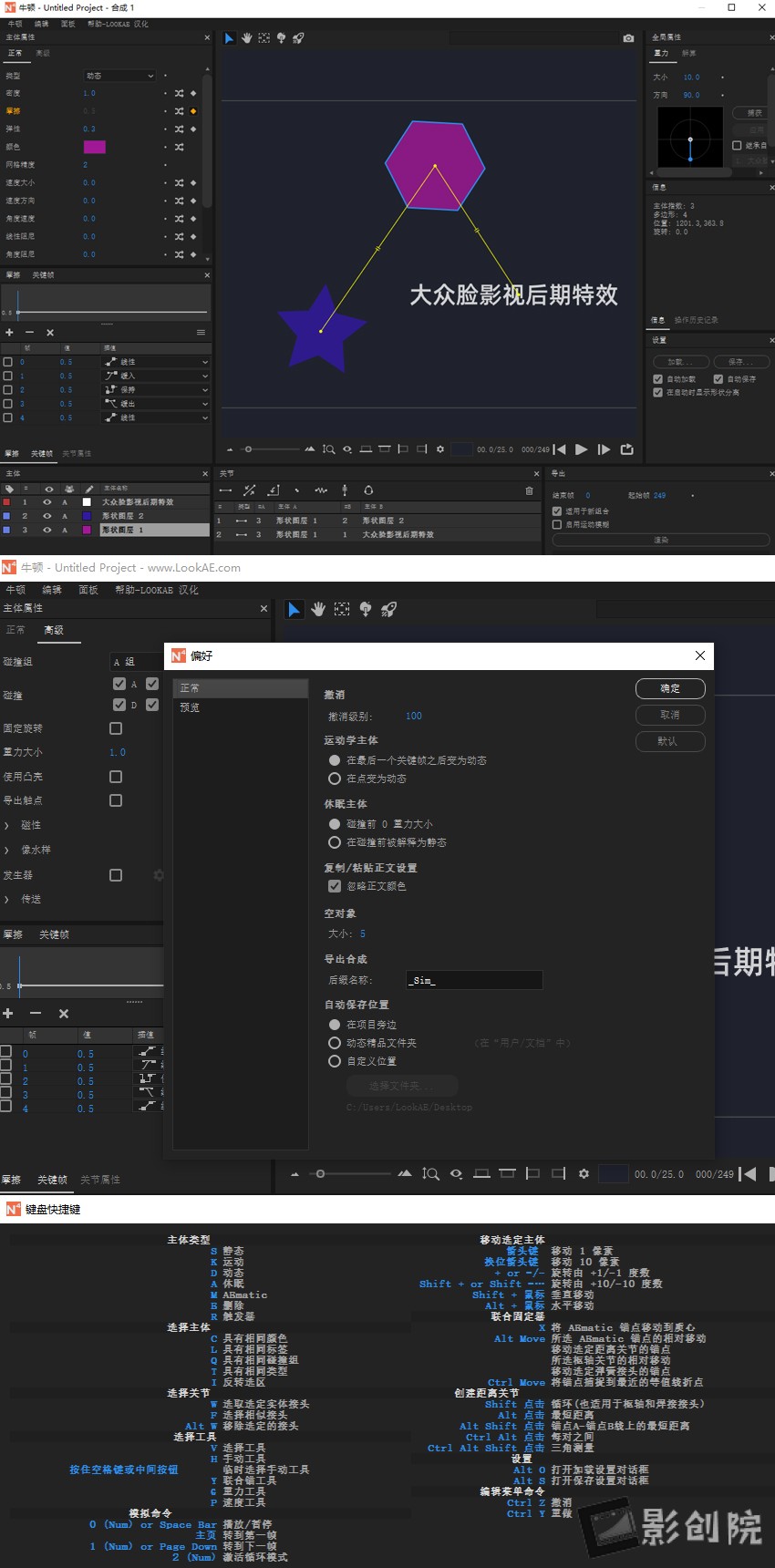This screenshot has width=775, height=1568.
Task: Click the zoom-to-fit magnifier icon under the 合成 1 preview
Action: (x=328, y=449)
